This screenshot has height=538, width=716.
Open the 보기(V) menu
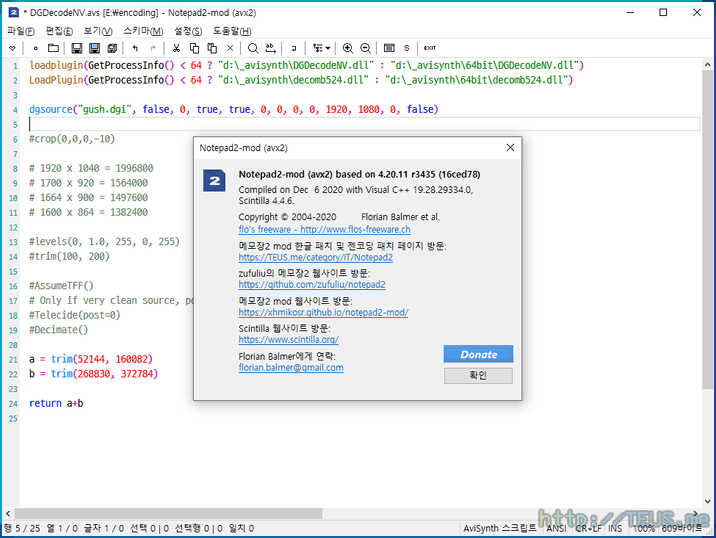coord(98,31)
